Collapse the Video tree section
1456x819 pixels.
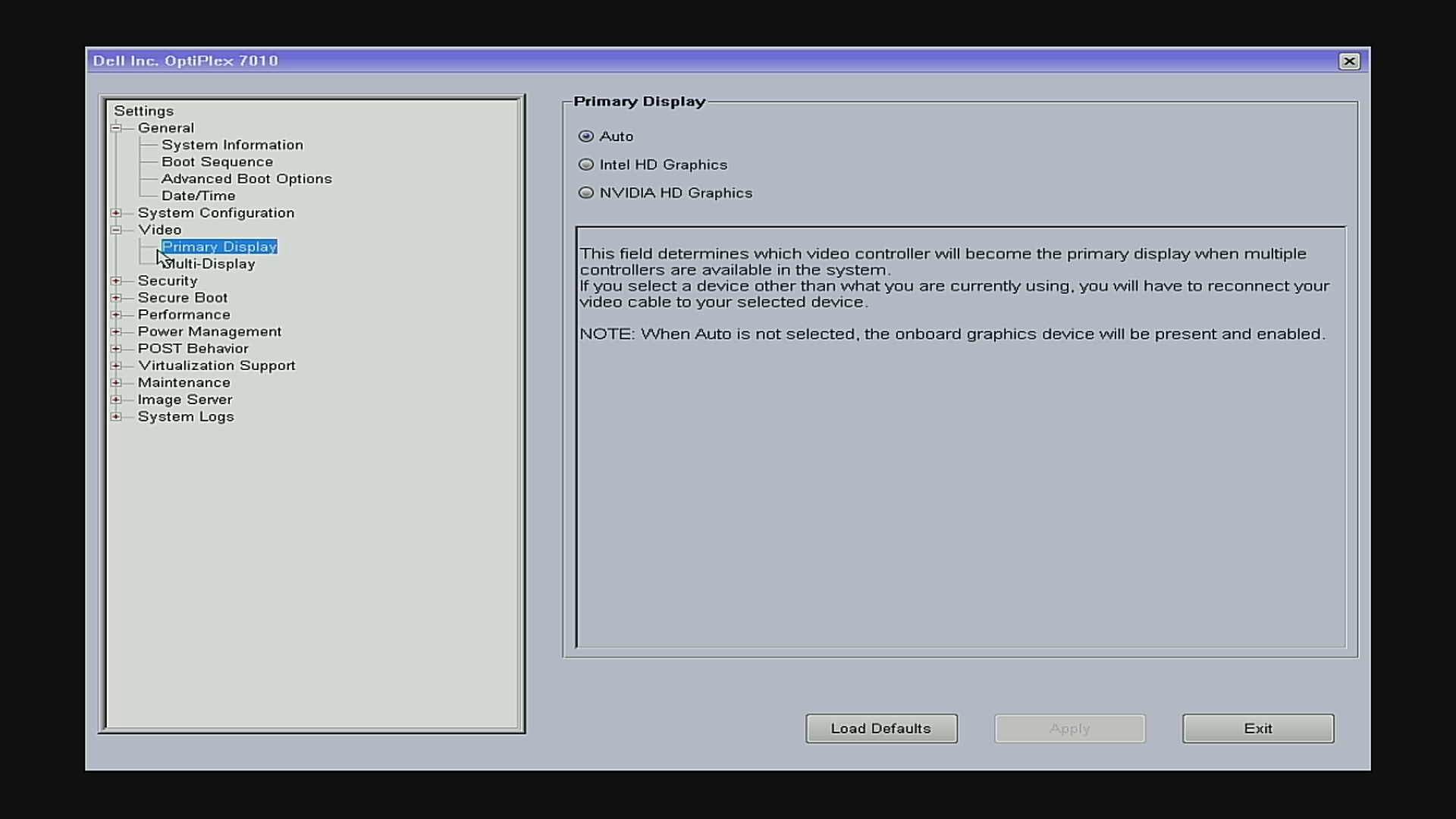tap(116, 230)
